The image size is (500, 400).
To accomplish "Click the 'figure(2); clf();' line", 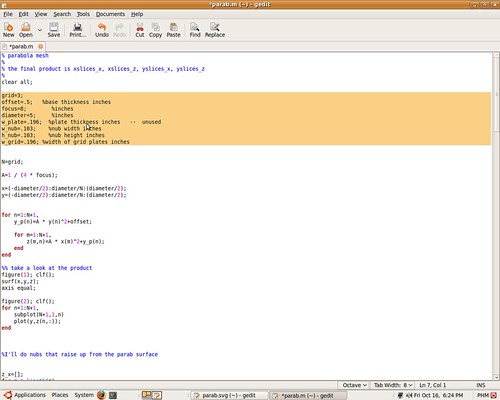I will click(x=28, y=301).
